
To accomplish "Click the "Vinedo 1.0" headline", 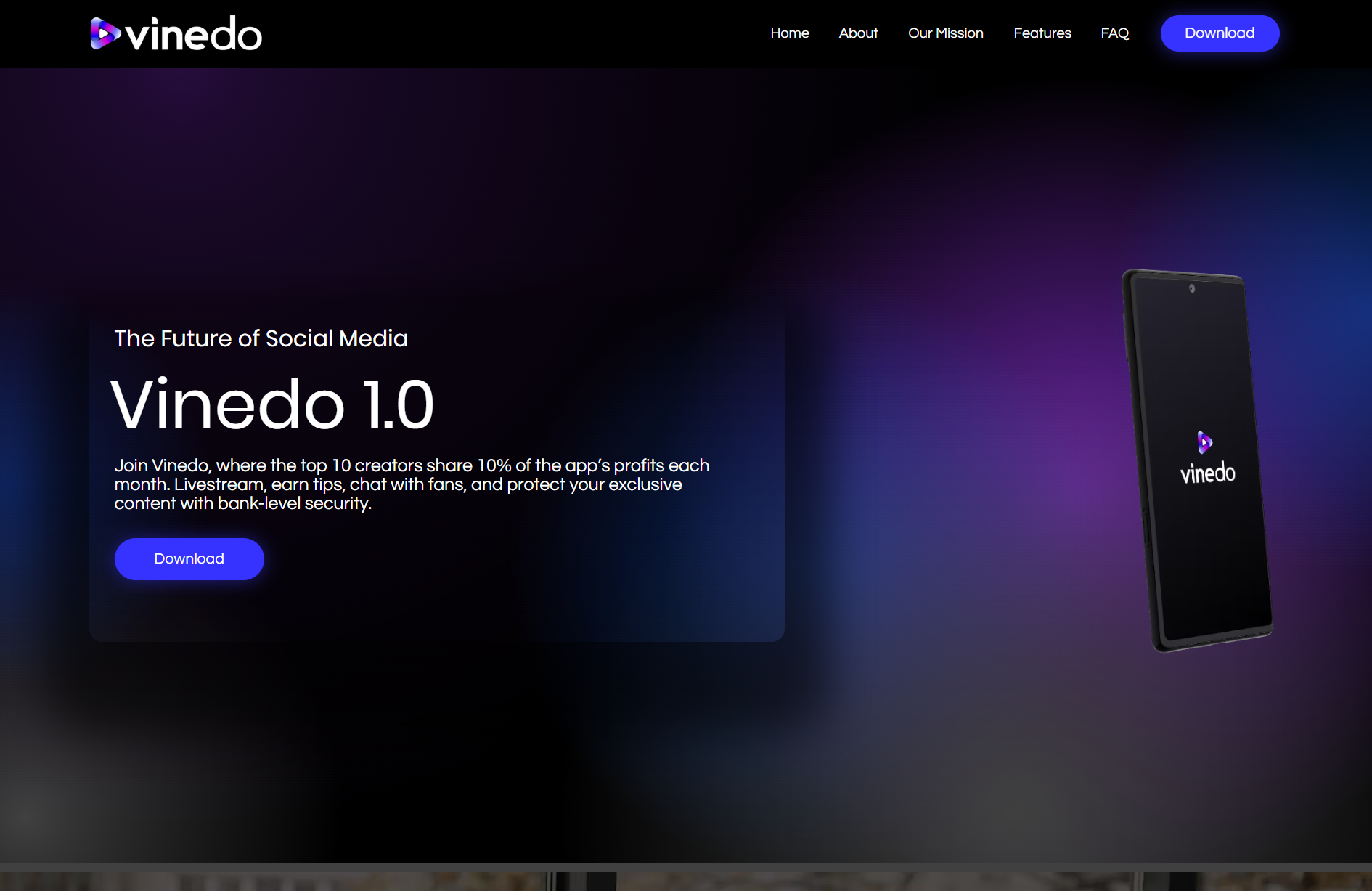I will click(272, 404).
